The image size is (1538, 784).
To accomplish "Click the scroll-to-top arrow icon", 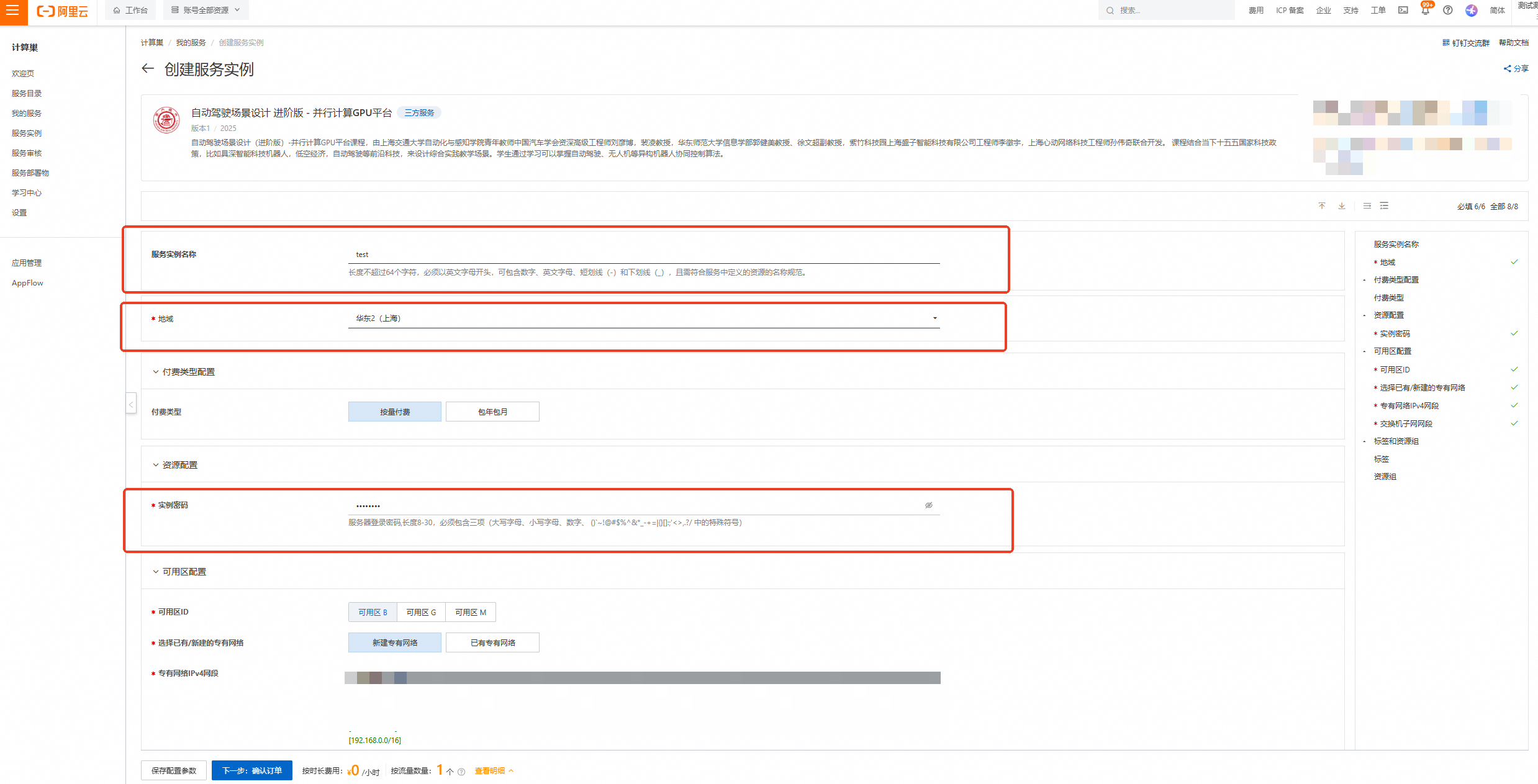I will (x=1322, y=206).
